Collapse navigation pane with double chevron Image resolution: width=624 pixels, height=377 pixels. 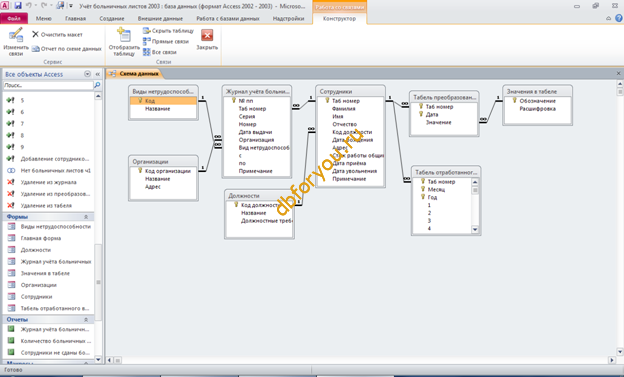98,74
